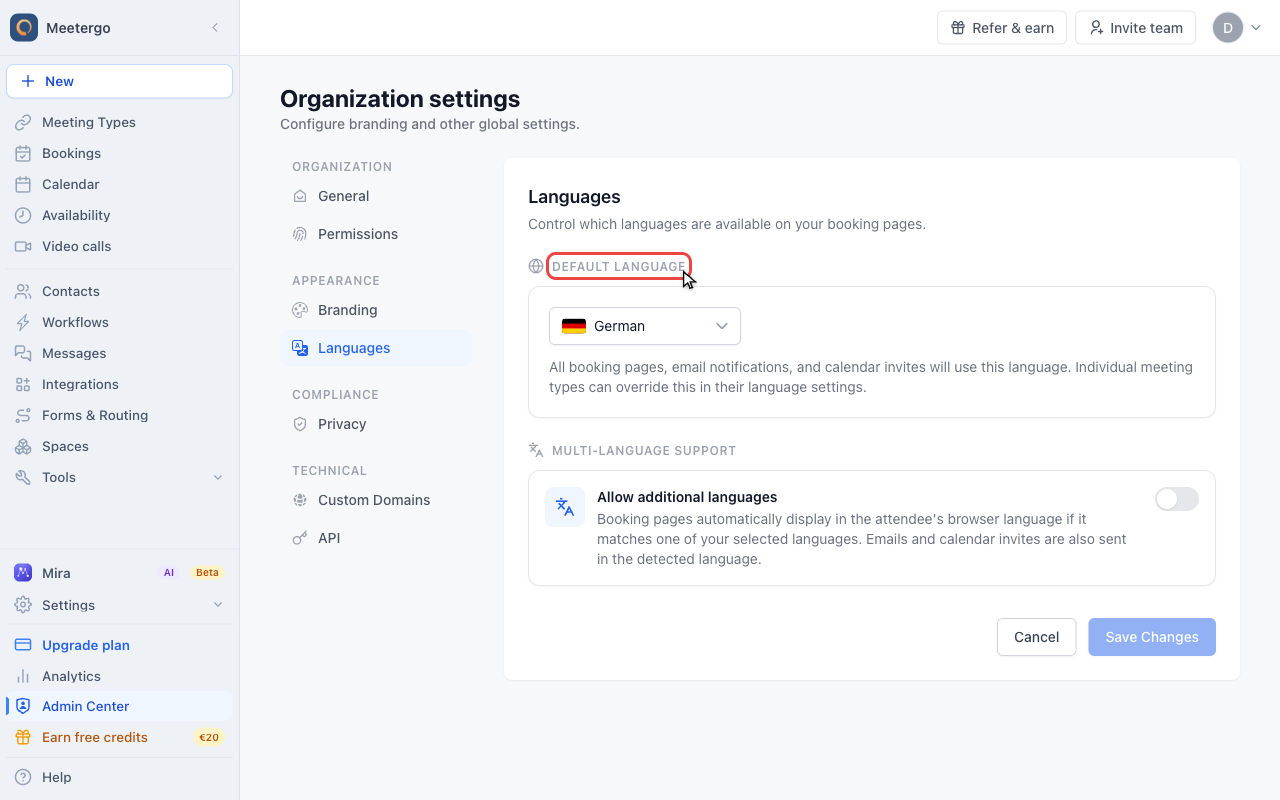Click the Integrations label
This screenshot has height=800, width=1280.
pos(80,384)
